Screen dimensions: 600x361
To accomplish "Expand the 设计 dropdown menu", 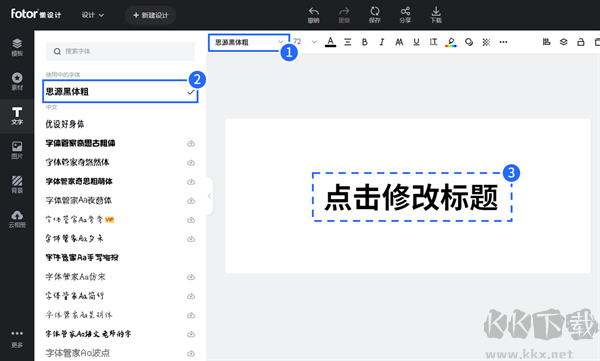I will (93, 15).
